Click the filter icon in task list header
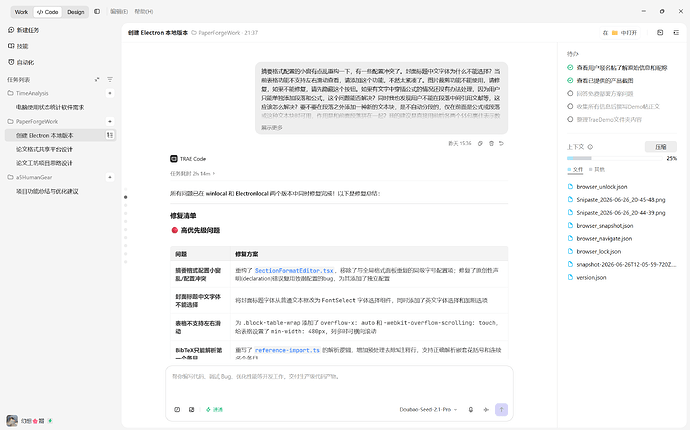The height and width of the screenshot is (430, 690). tap(110, 80)
